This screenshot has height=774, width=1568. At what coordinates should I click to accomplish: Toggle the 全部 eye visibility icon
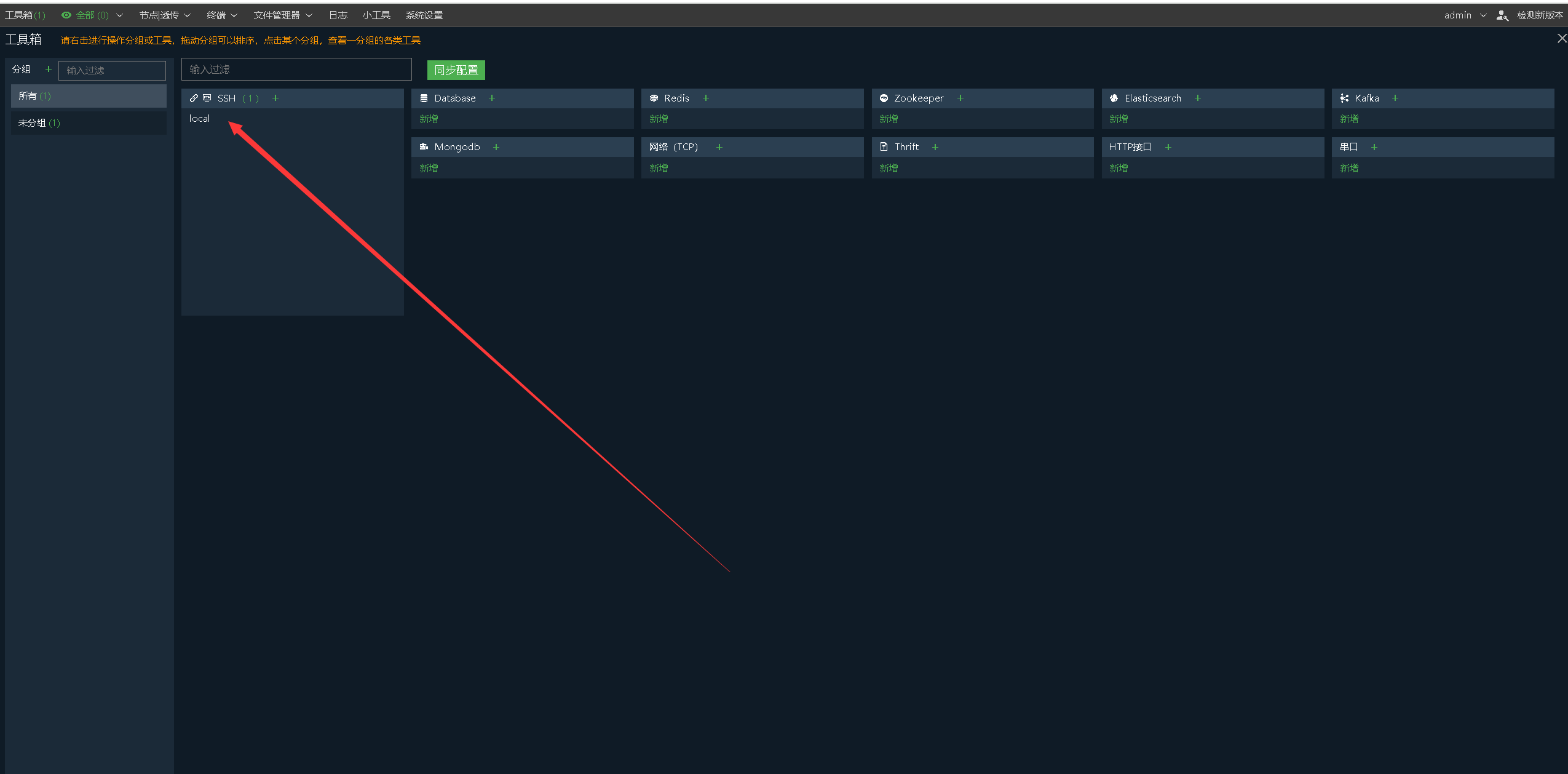pos(66,15)
